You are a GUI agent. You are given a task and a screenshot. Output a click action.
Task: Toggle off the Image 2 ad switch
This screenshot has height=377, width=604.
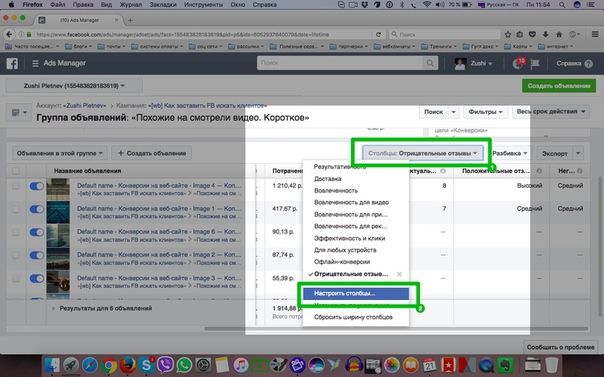tap(37, 255)
